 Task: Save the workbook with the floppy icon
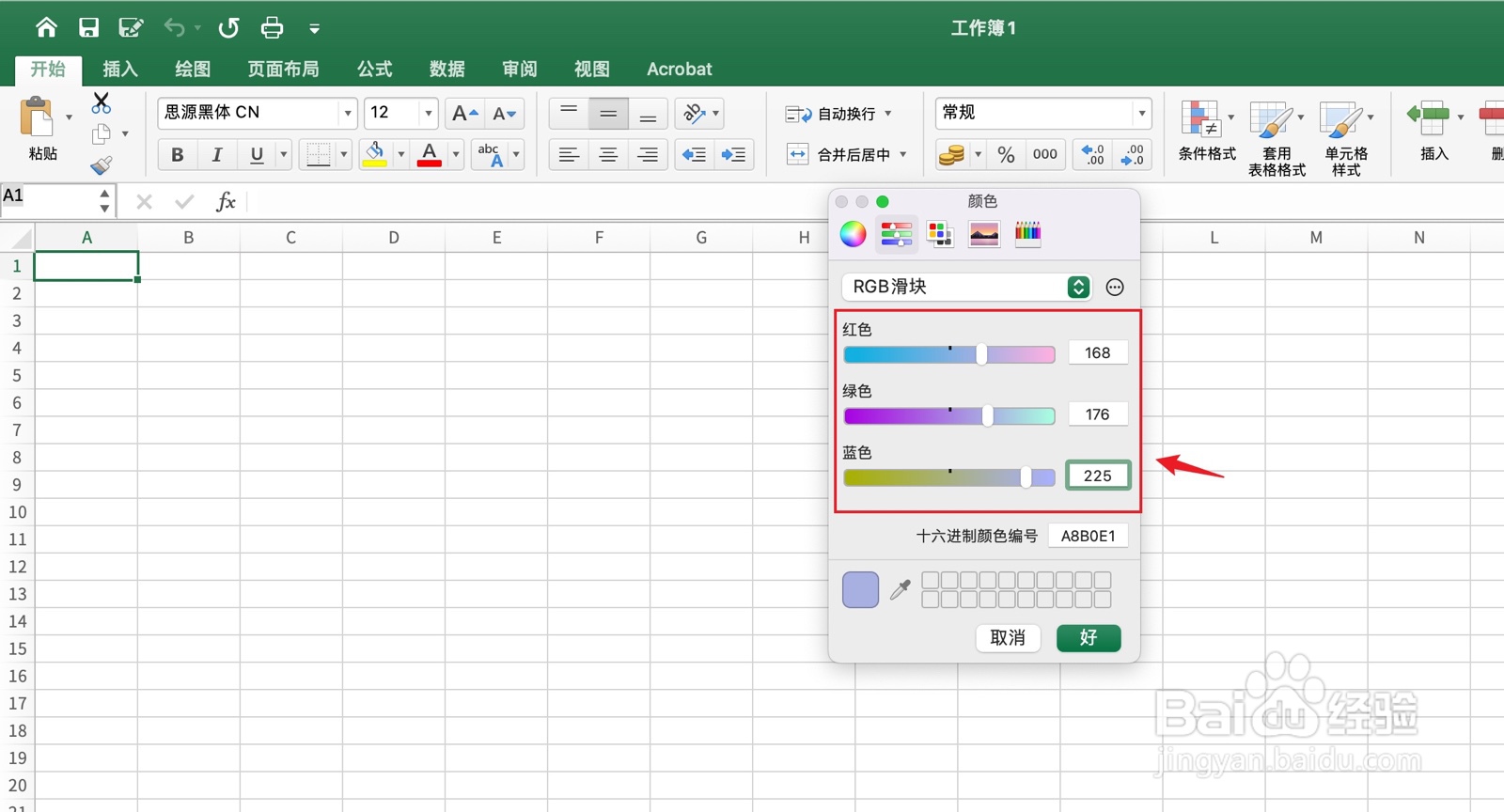pos(88,27)
